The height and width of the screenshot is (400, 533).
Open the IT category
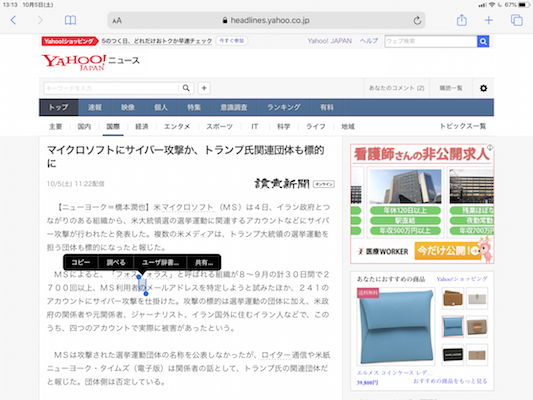[255, 126]
